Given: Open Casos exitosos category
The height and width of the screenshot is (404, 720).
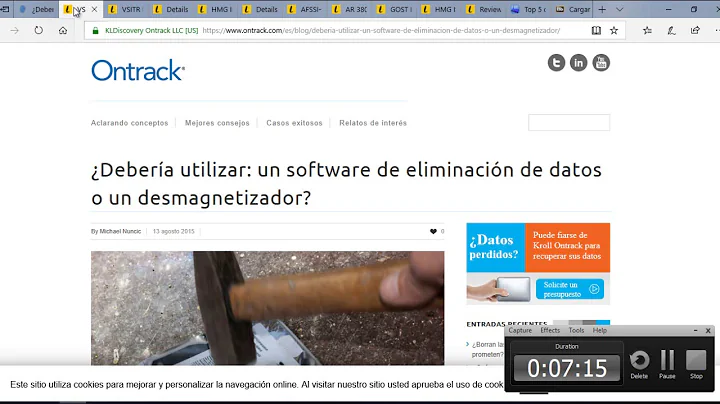Looking at the screenshot, I should (x=294, y=123).
